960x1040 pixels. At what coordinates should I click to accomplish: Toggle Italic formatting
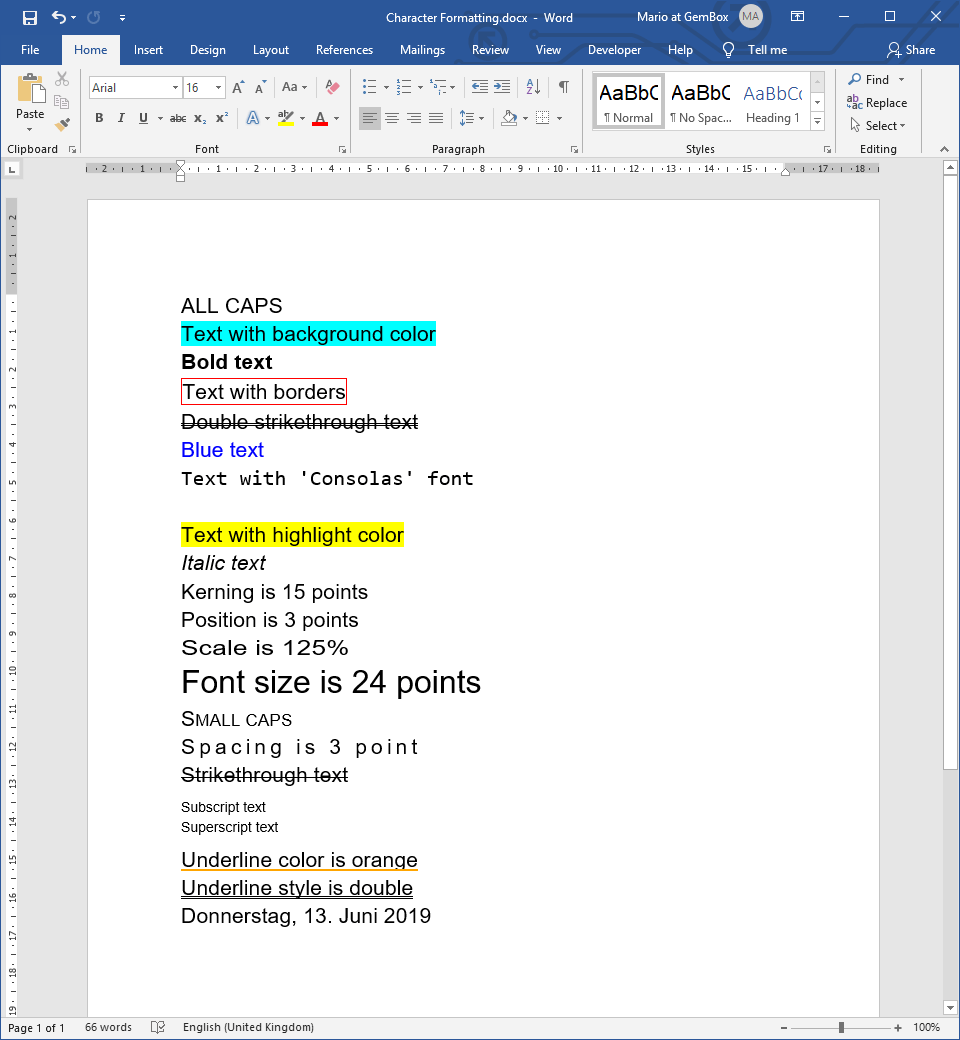pos(121,118)
